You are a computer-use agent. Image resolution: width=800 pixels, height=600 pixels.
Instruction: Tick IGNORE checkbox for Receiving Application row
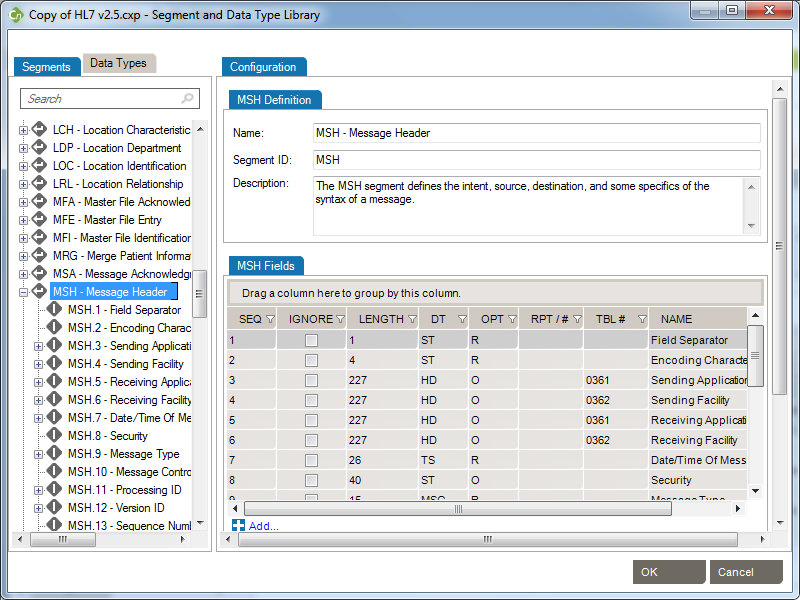(311, 420)
